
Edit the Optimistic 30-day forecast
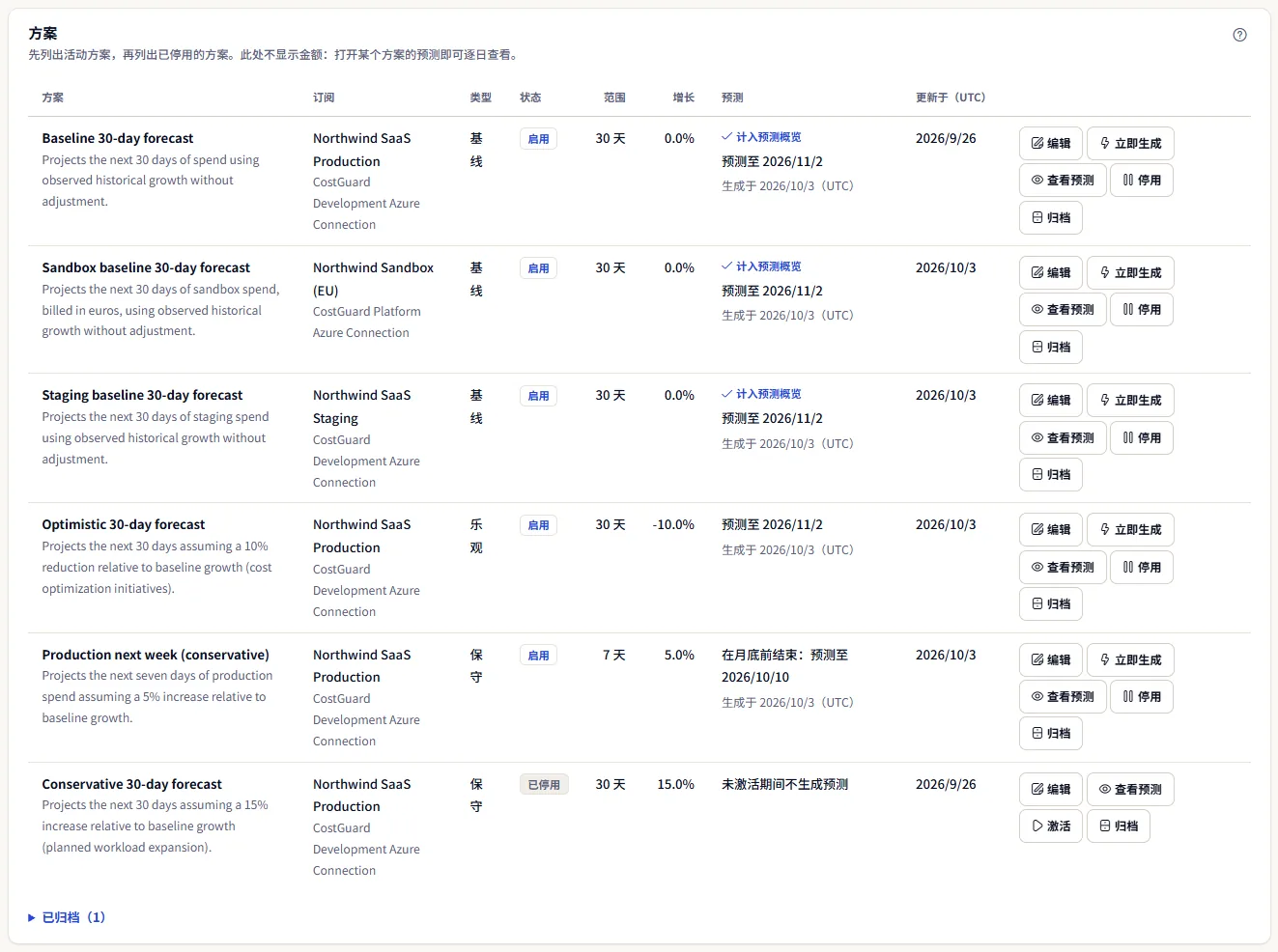[x=1051, y=529]
